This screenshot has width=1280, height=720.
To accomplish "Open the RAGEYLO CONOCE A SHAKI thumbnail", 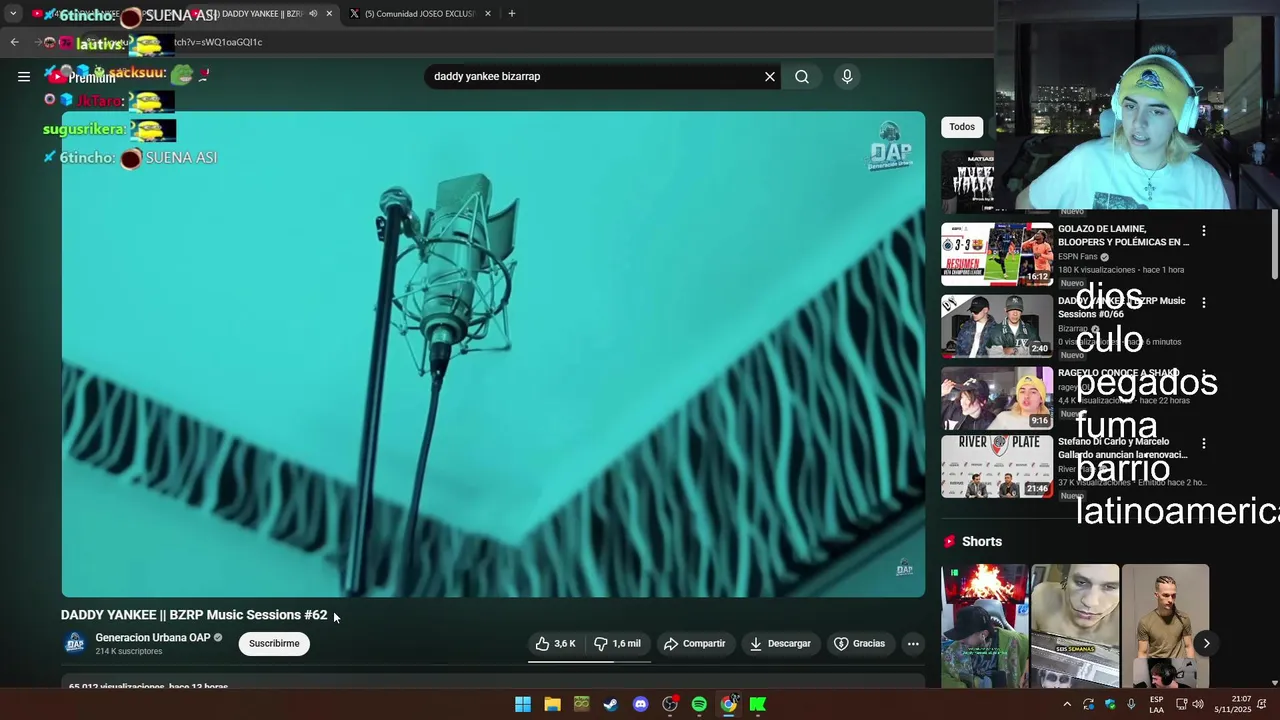I will click(997, 398).
